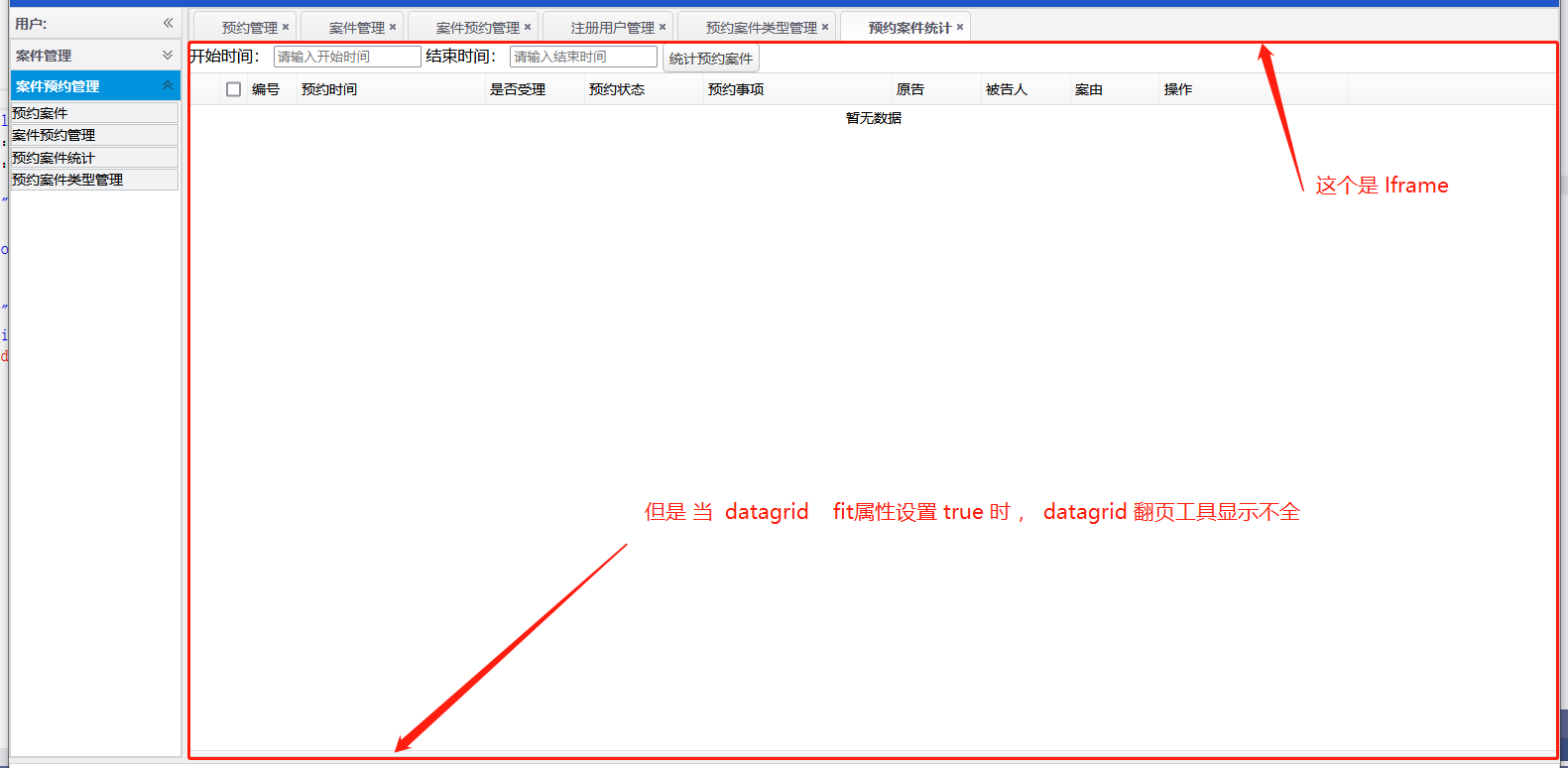The height and width of the screenshot is (768, 1568).
Task: Close the 预约案件统计 tab
Action: 960,27
